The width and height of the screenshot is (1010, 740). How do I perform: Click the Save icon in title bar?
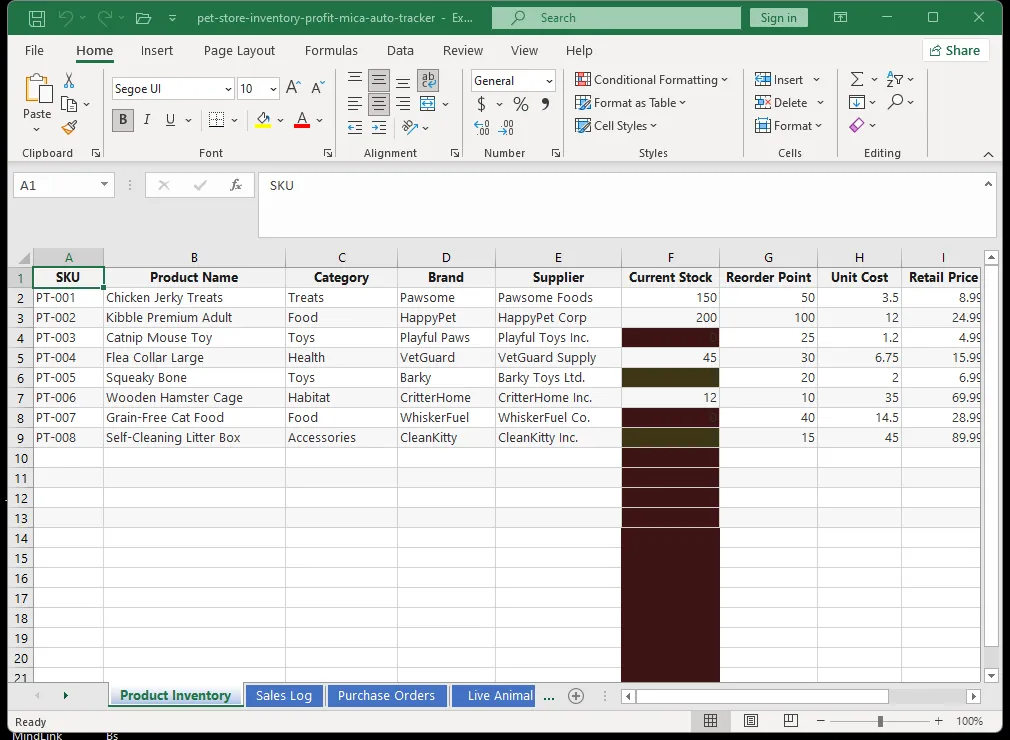pos(37,18)
